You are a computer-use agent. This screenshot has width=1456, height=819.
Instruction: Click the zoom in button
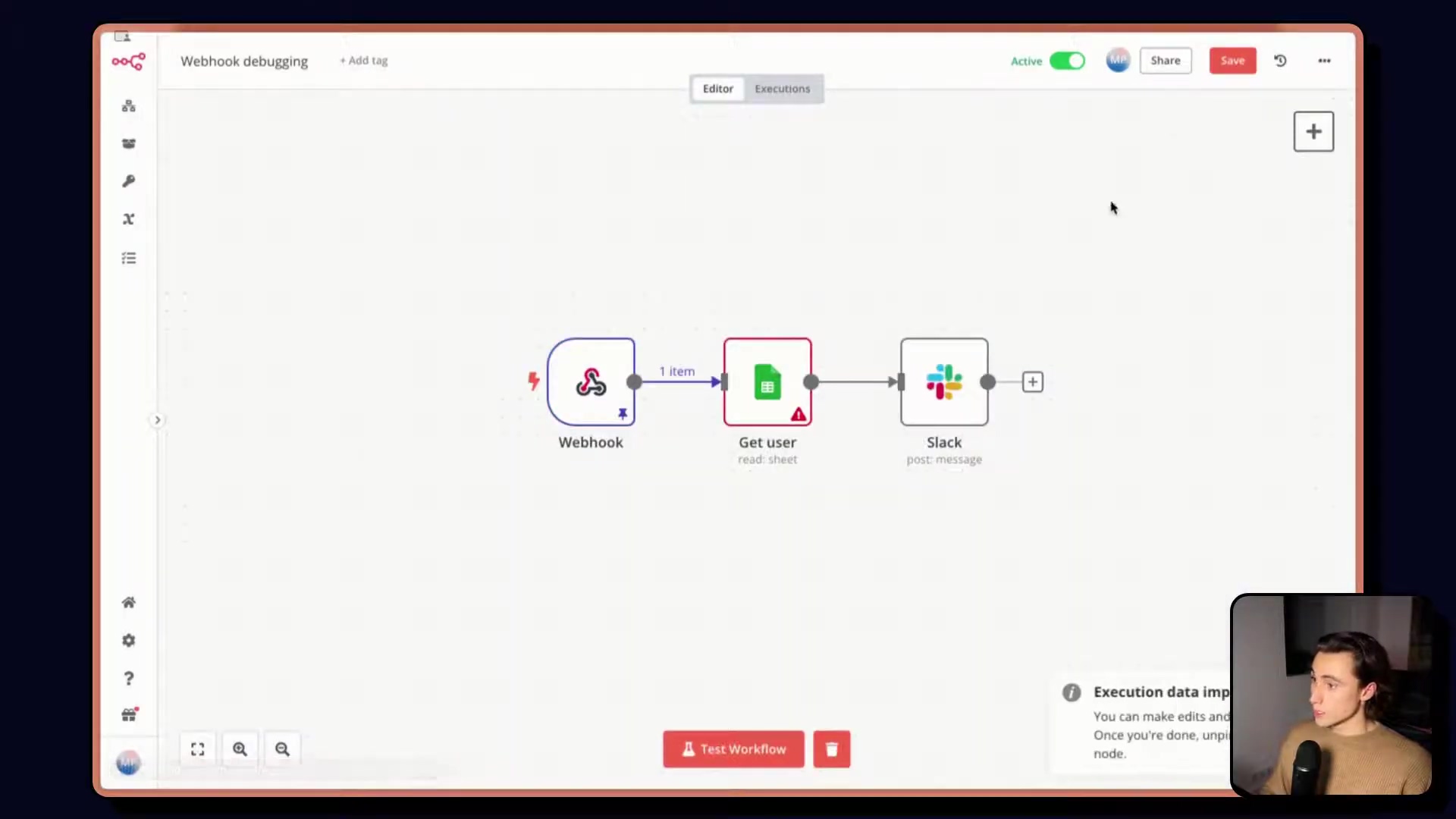tap(240, 749)
